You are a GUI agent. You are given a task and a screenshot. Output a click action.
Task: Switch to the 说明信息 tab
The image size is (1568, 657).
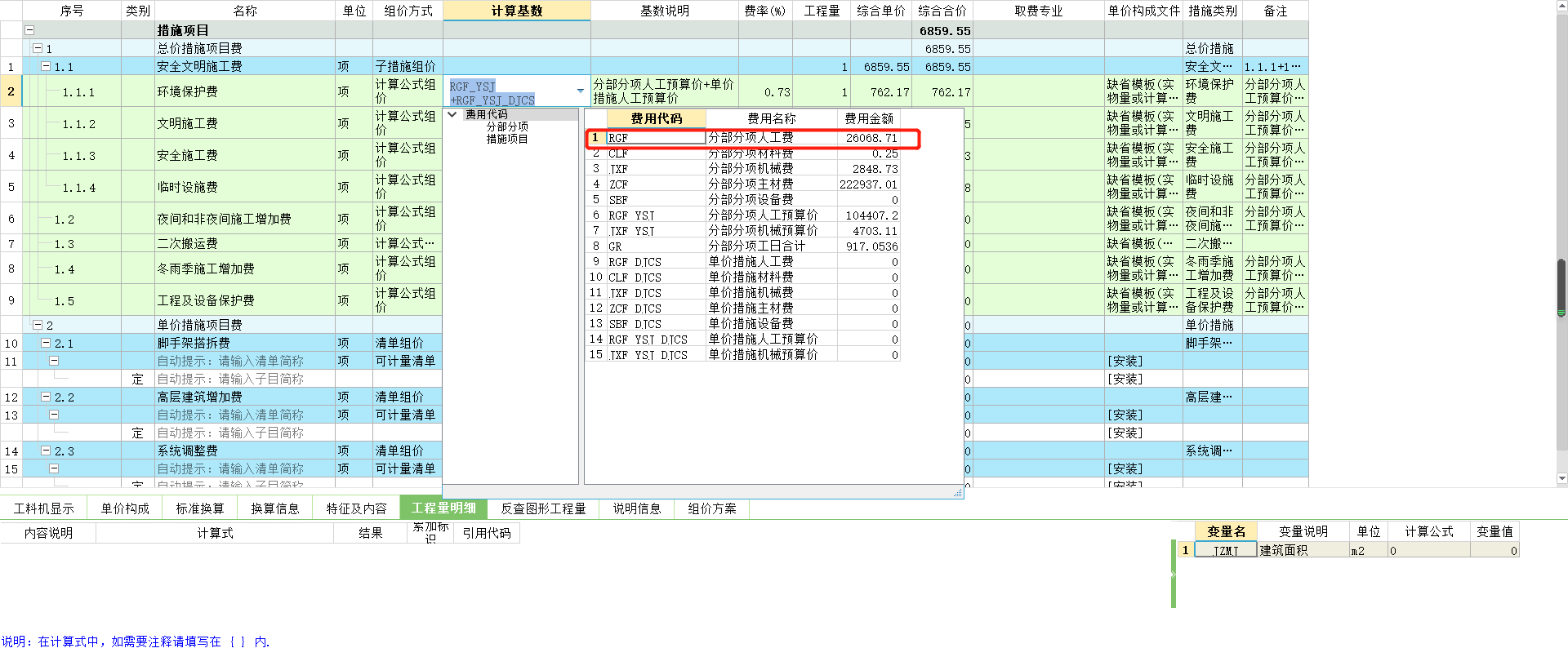click(637, 508)
